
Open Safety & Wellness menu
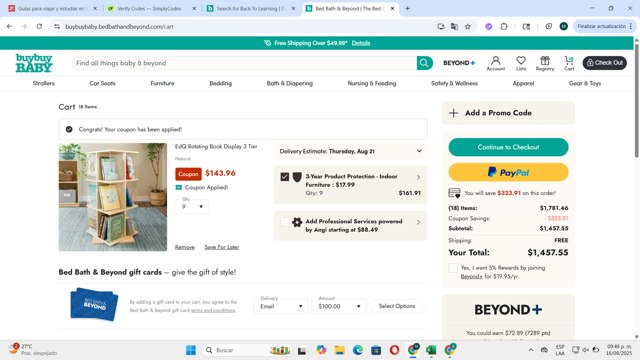pos(454,83)
